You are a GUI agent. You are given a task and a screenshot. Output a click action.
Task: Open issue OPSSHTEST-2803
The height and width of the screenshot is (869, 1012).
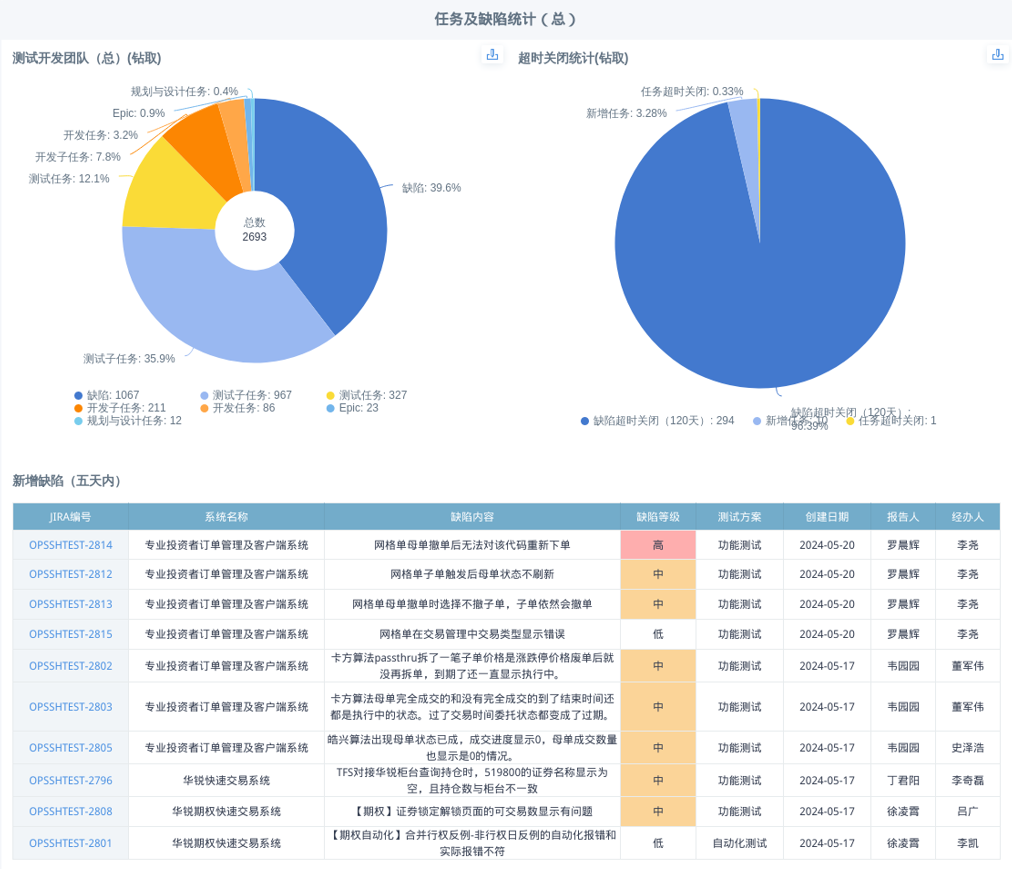click(x=70, y=707)
